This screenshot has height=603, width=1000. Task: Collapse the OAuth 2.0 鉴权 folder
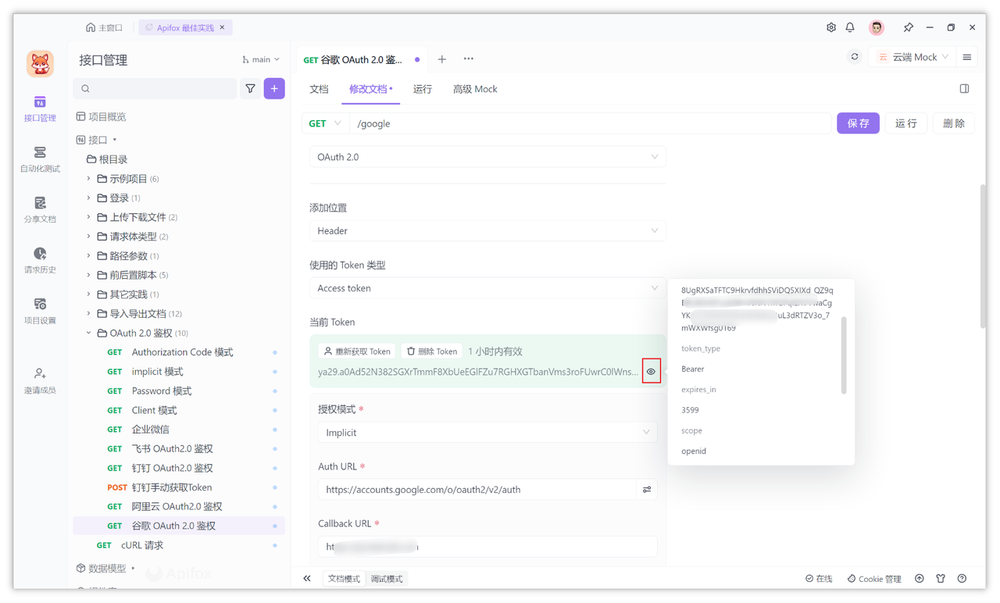tap(89, 333)
